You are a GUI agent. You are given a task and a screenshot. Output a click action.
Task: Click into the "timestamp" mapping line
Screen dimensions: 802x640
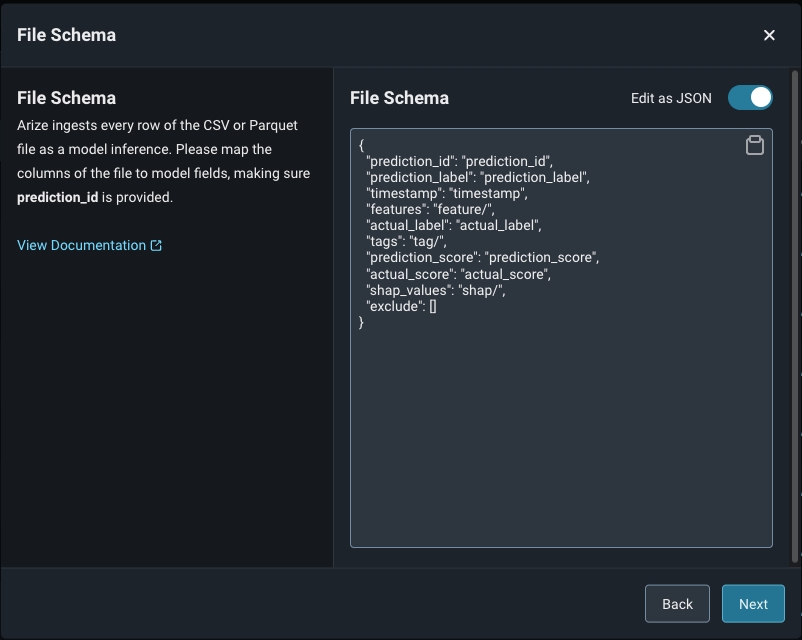446,193
